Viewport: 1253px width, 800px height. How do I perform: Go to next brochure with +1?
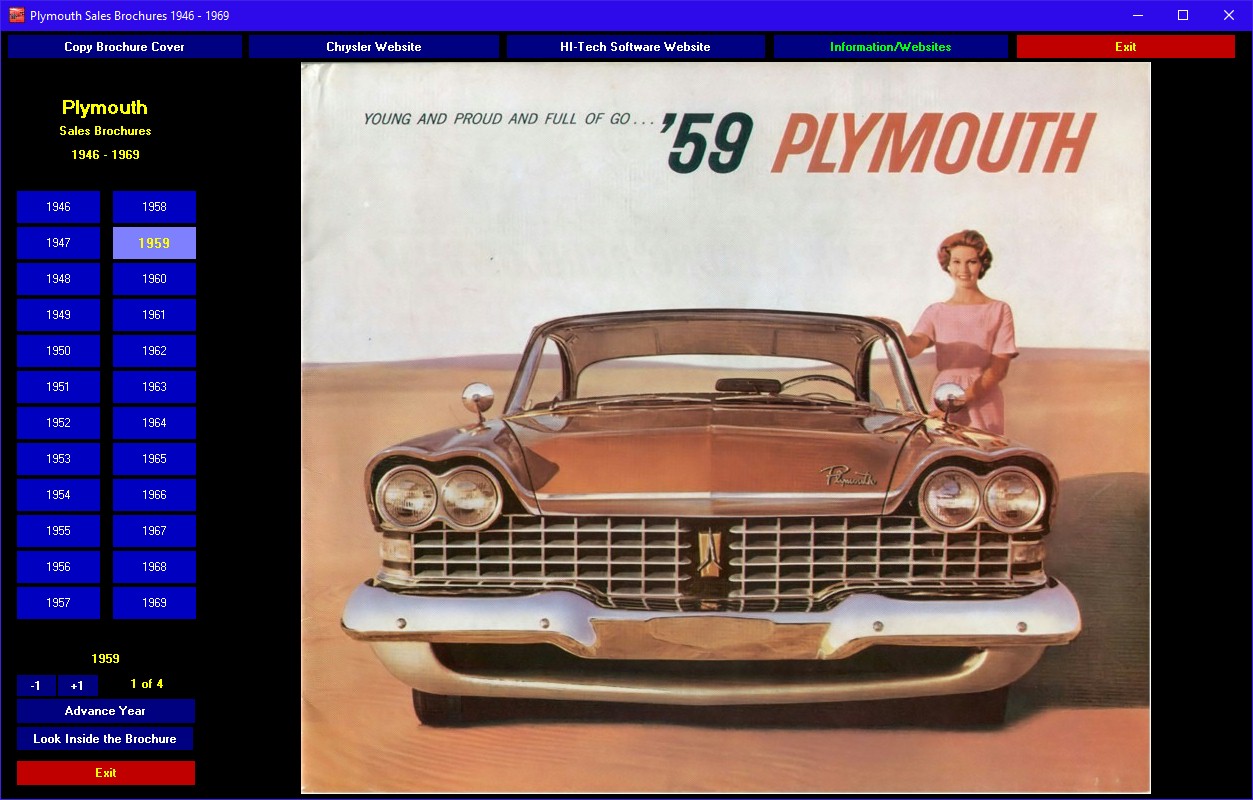tap(77, 685)
